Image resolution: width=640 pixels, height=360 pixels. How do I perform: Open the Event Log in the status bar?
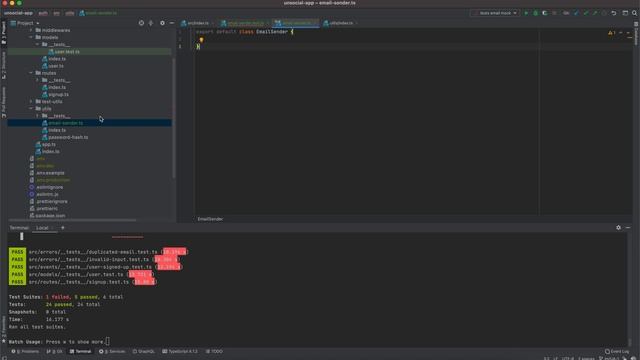pyautogui.click(x=617, y=351)
